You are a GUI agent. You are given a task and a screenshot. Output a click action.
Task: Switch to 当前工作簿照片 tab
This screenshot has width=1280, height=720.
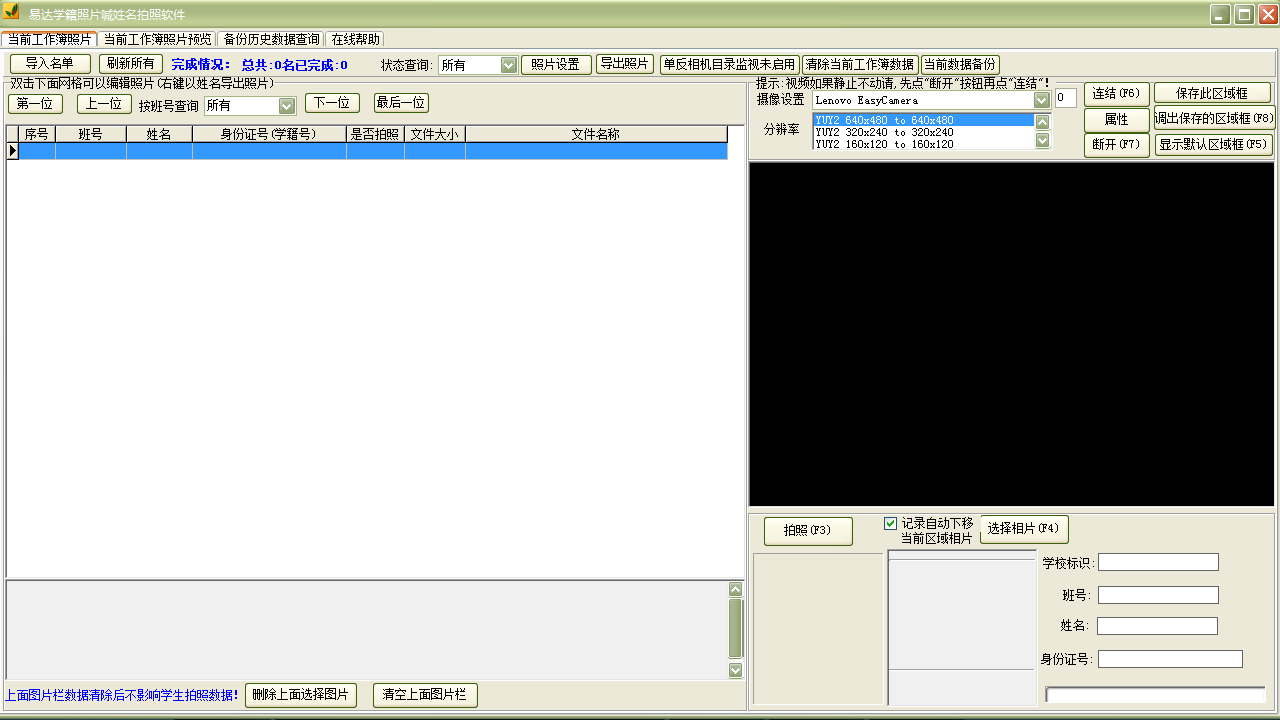pyautogui.click(x=49, y=39)
